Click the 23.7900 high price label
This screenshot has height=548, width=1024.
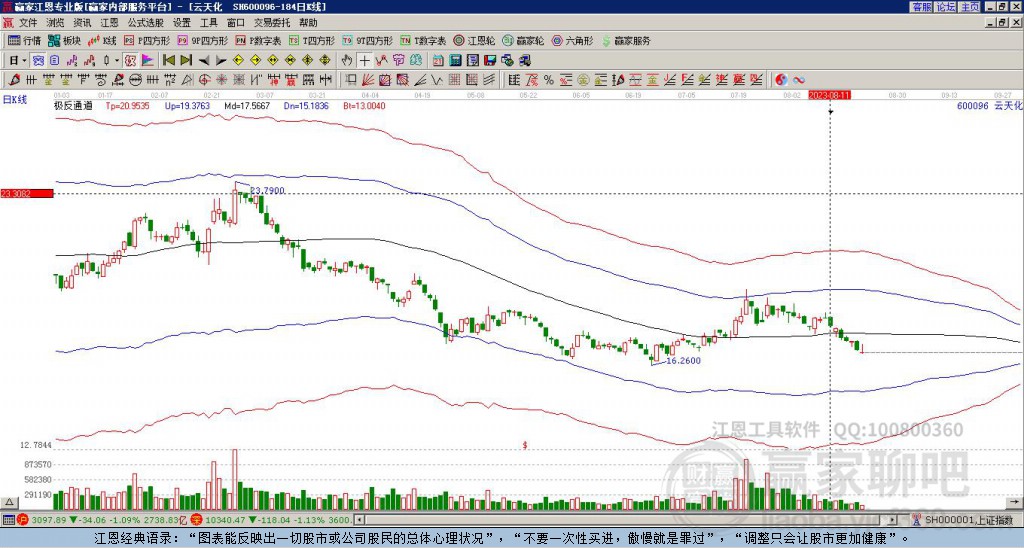point(267,191)
